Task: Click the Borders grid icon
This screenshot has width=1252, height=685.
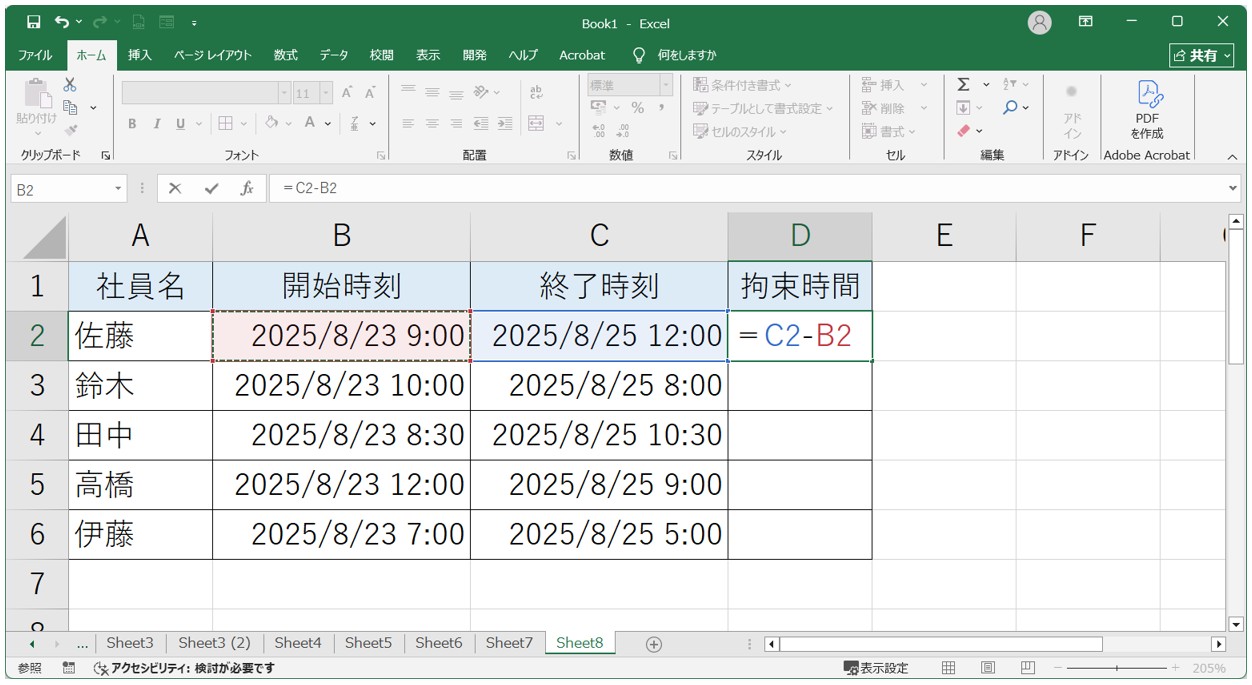Action: click(225, 123)
